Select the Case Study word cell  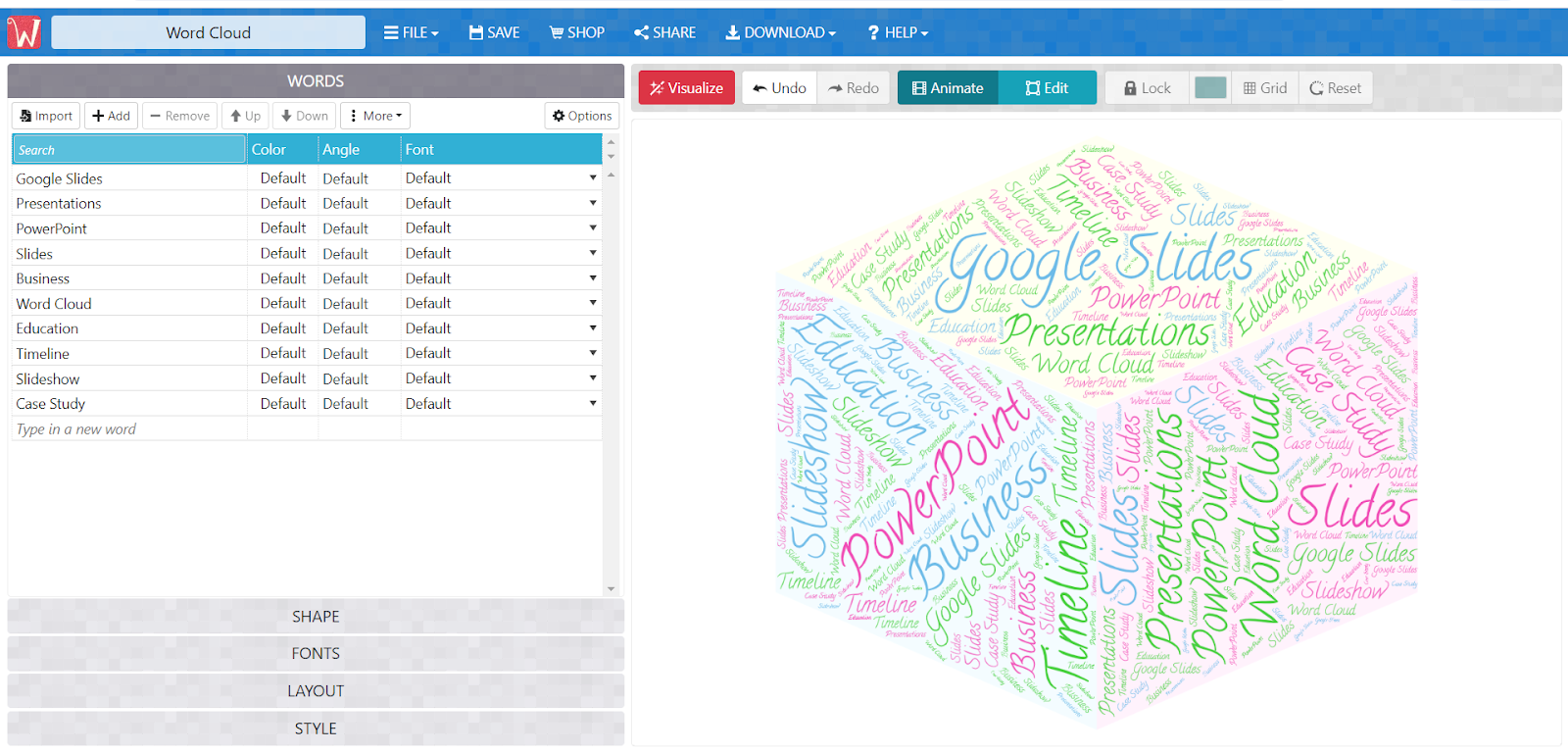pos(129,403)
